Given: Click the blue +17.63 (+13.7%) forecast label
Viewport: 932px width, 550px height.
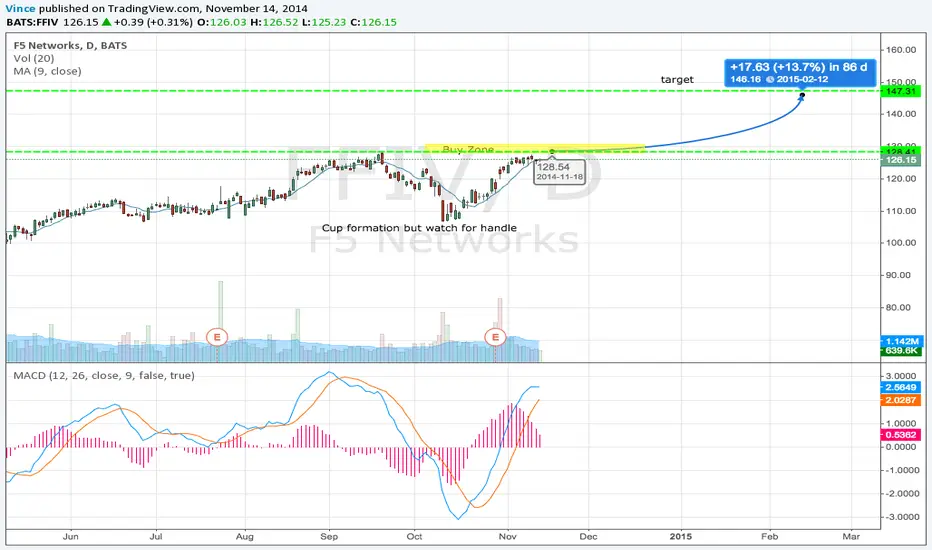Looking at the screenshot, I should [799, 73].
